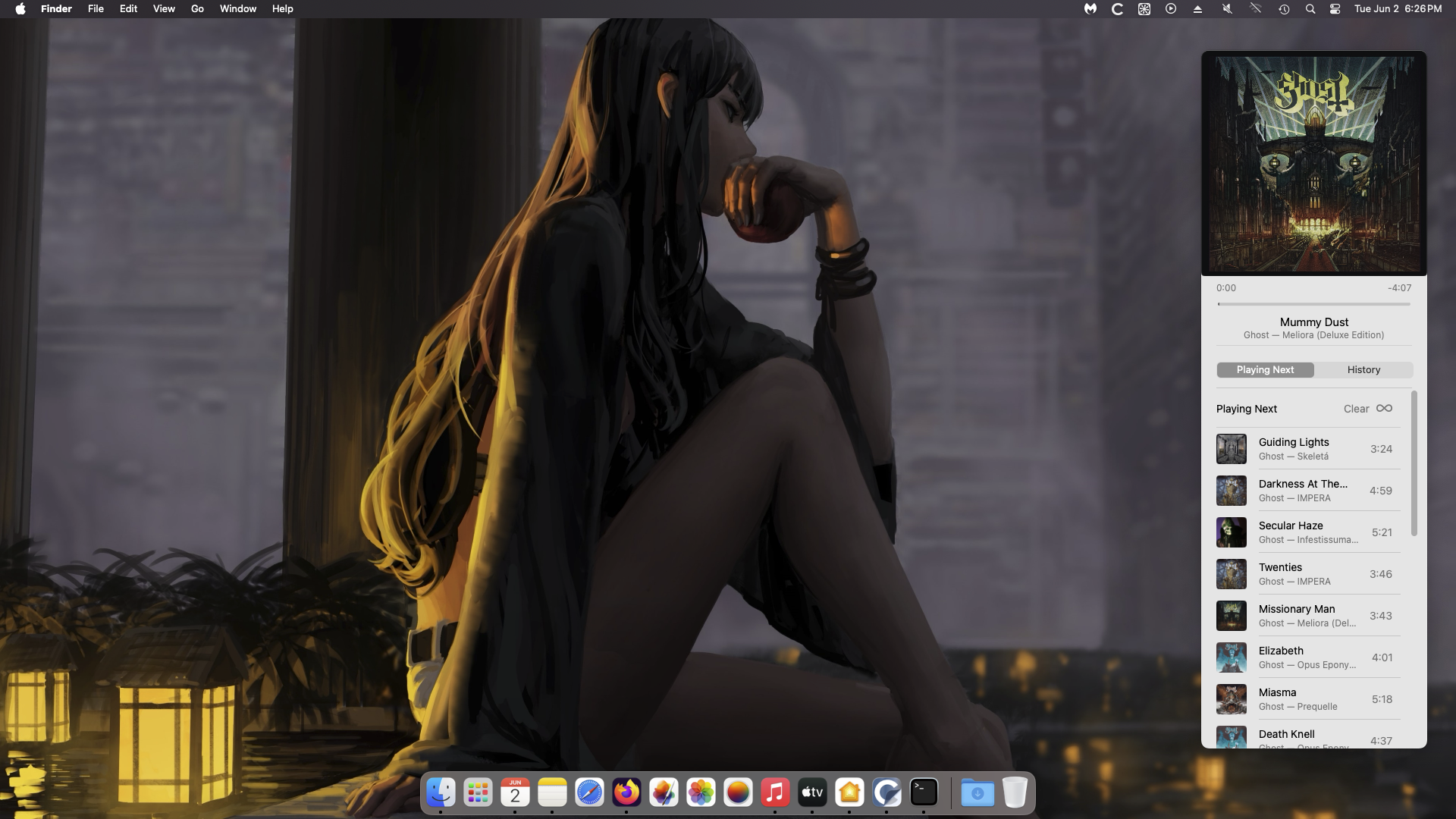Open the Help menu
The image size is (1456, 819).
[283, 9]
